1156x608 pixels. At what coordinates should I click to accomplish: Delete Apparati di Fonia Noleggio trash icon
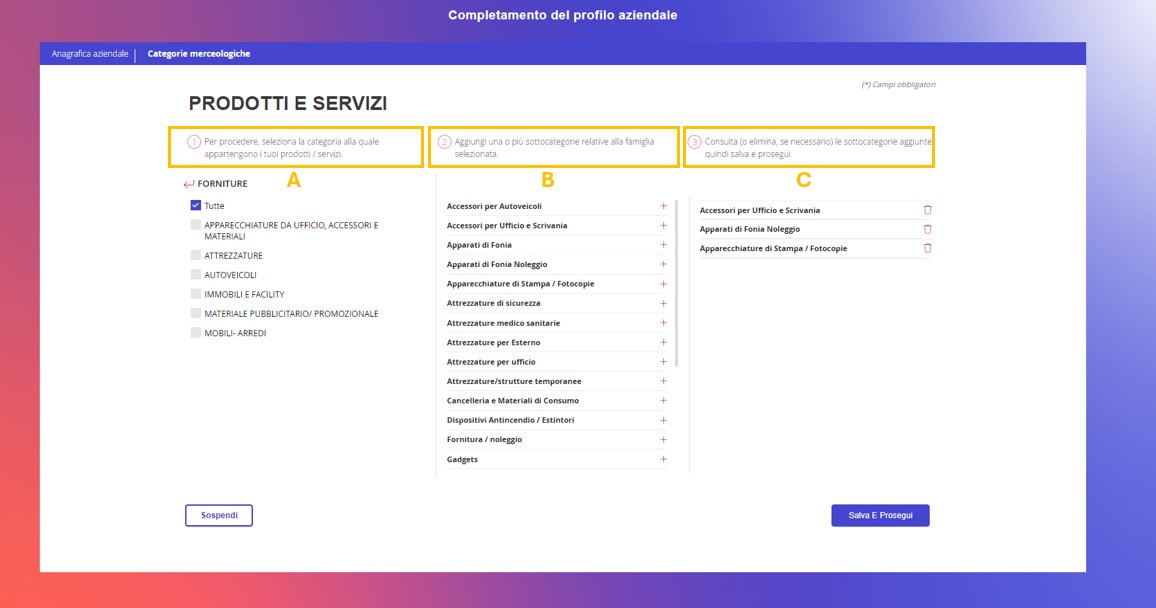(x=927, y=229)
